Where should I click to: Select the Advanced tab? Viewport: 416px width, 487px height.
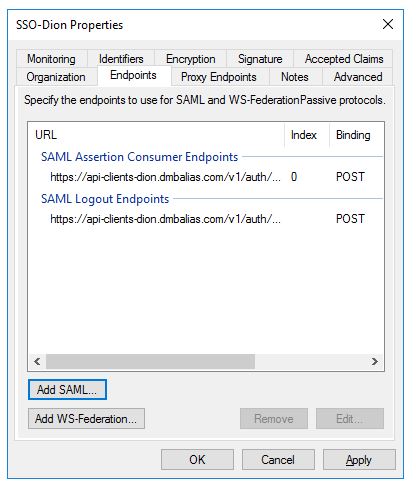click(x=358, y=77)
